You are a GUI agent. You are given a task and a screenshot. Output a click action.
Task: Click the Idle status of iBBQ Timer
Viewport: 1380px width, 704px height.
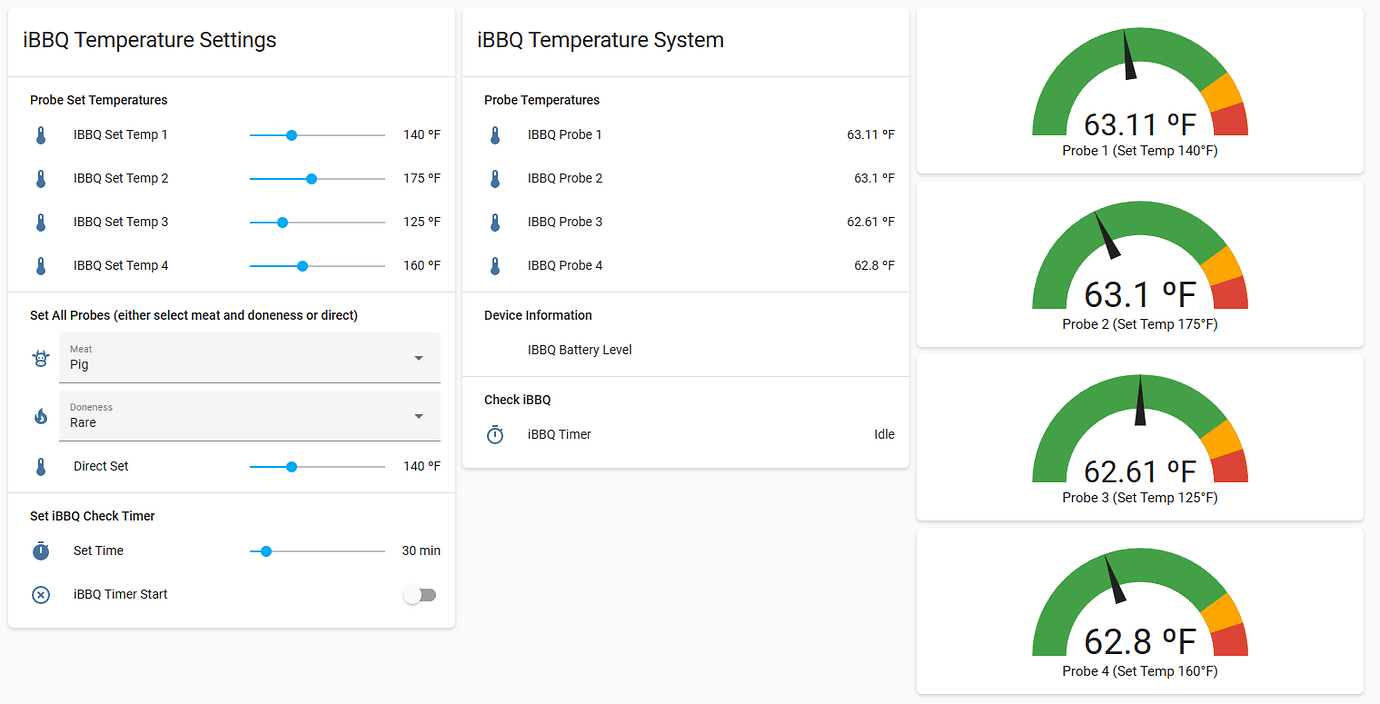(884, 434)
